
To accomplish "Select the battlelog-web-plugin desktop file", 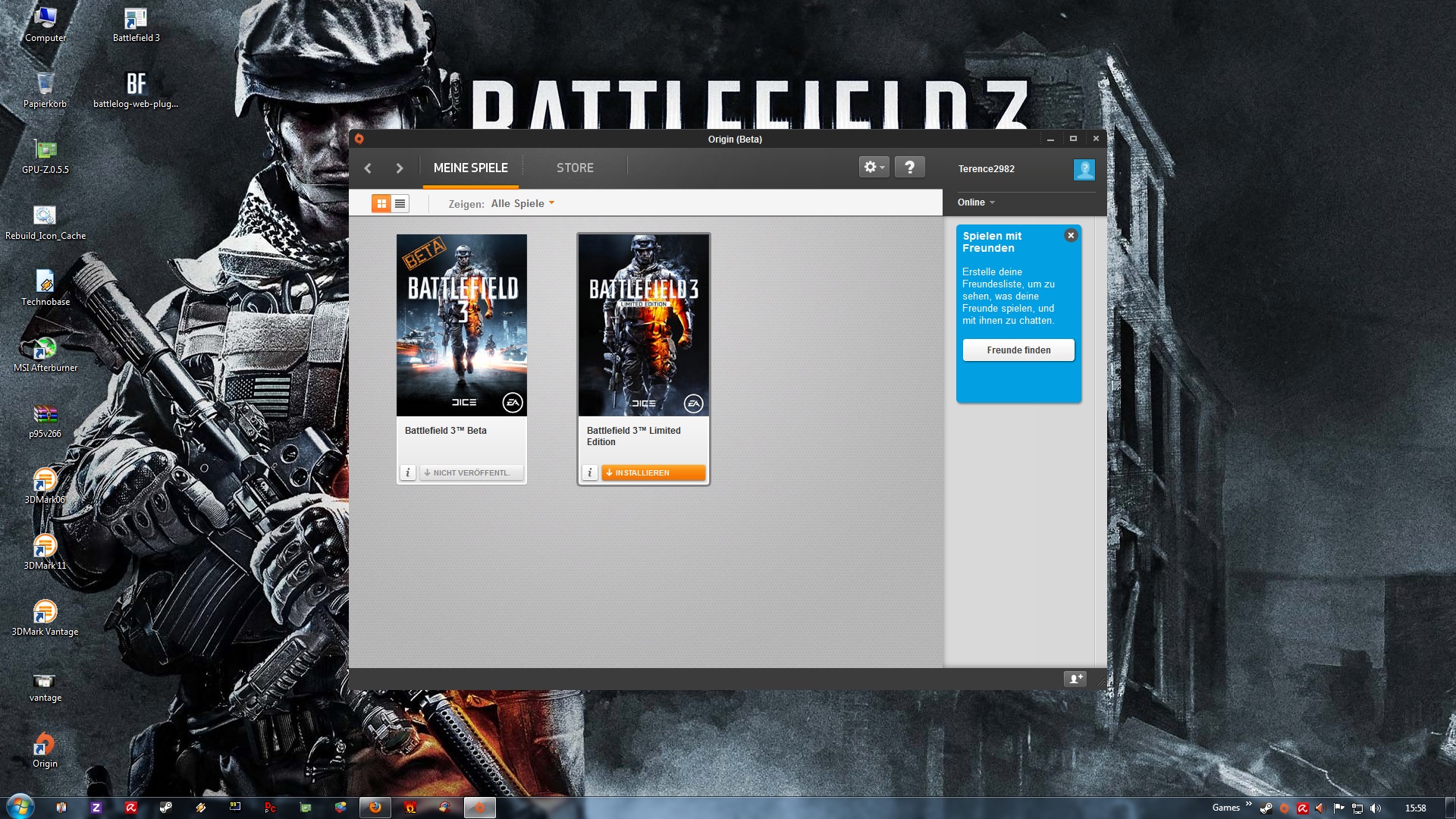I will (x=136, y=90).
